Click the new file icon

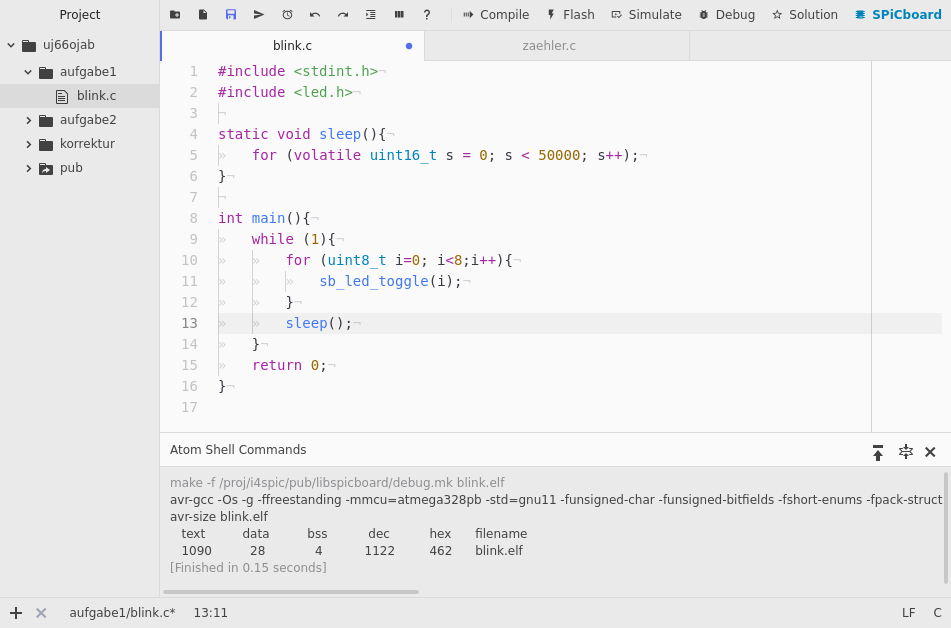click(x=203, y=15)
